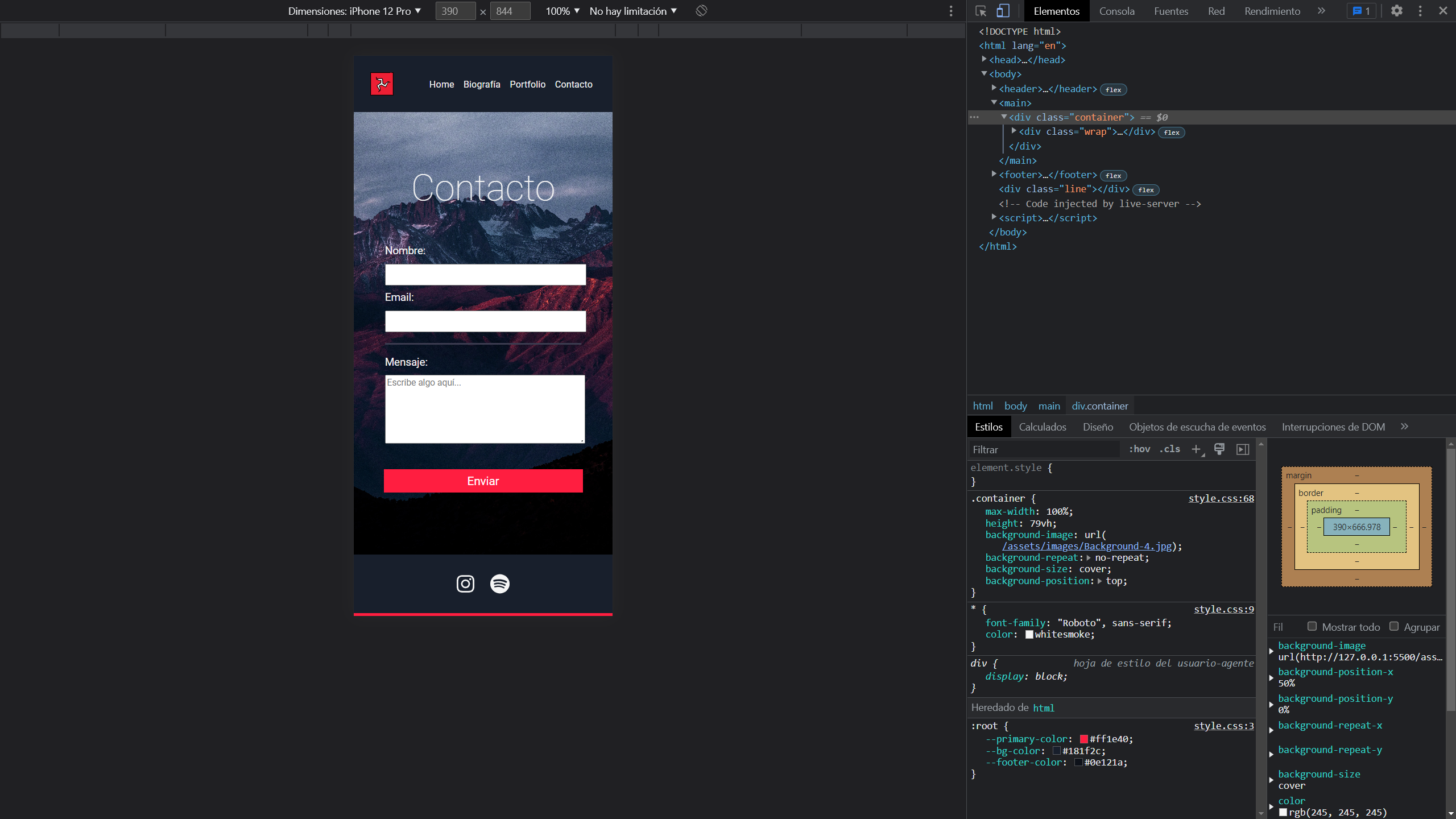
Task: Switch to the Red tab
Action: click(x=1216, y=11)
